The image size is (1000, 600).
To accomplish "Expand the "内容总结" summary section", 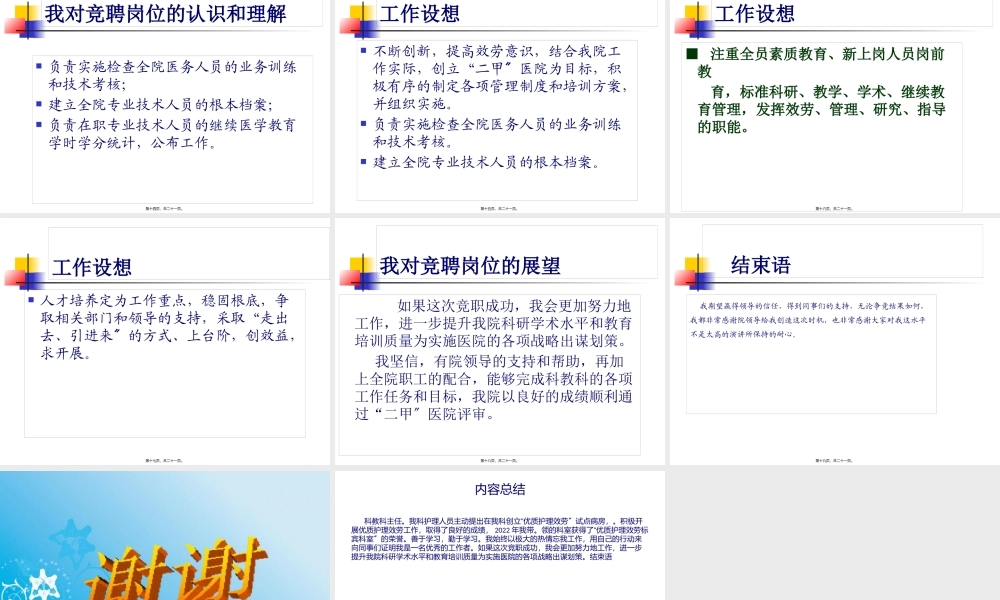I will pyautogui.click(x=500, y=535).
